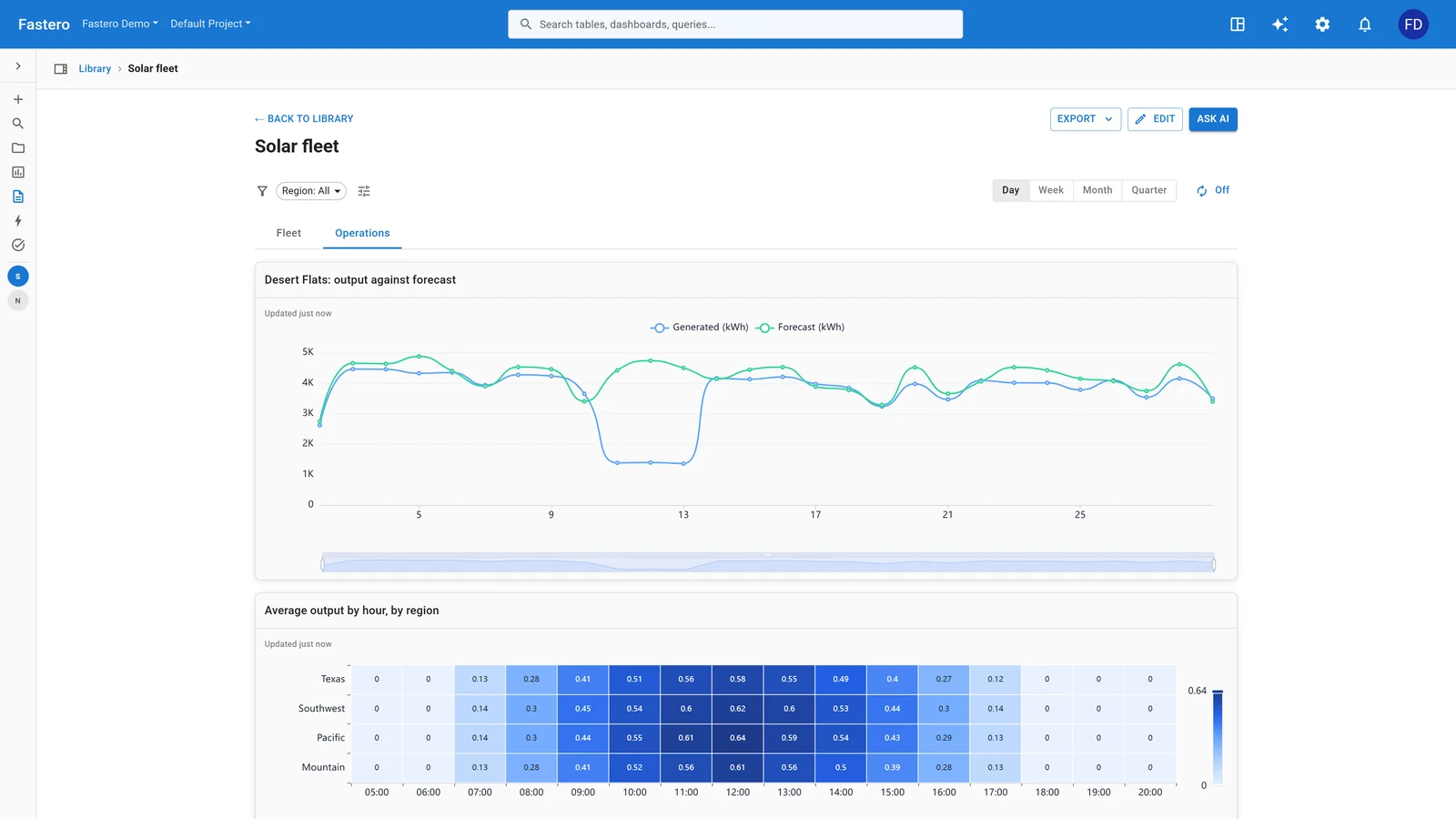Screen dimensions: 1456x819
Task: Click Back to Library link
Action: (x=304, y=119)
